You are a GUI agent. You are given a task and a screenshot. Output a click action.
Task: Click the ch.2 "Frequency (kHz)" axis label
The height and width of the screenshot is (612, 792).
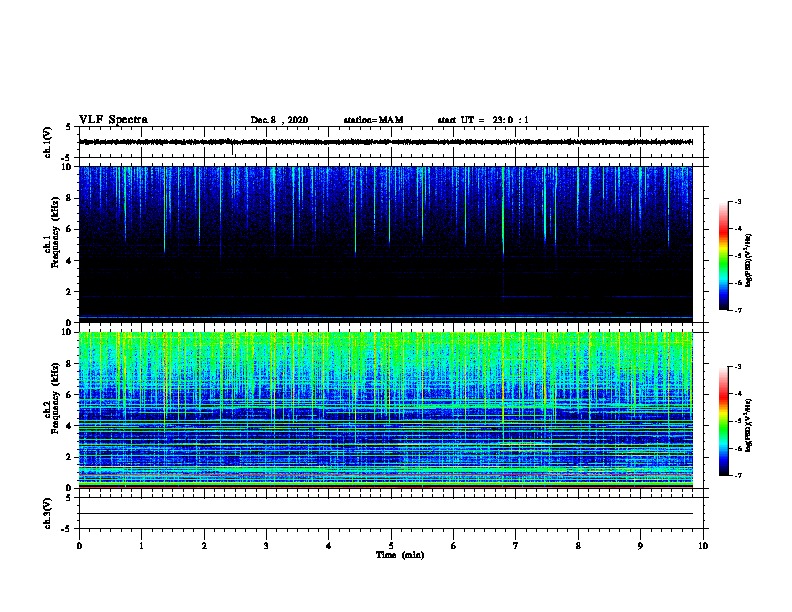tap(56, 398)
